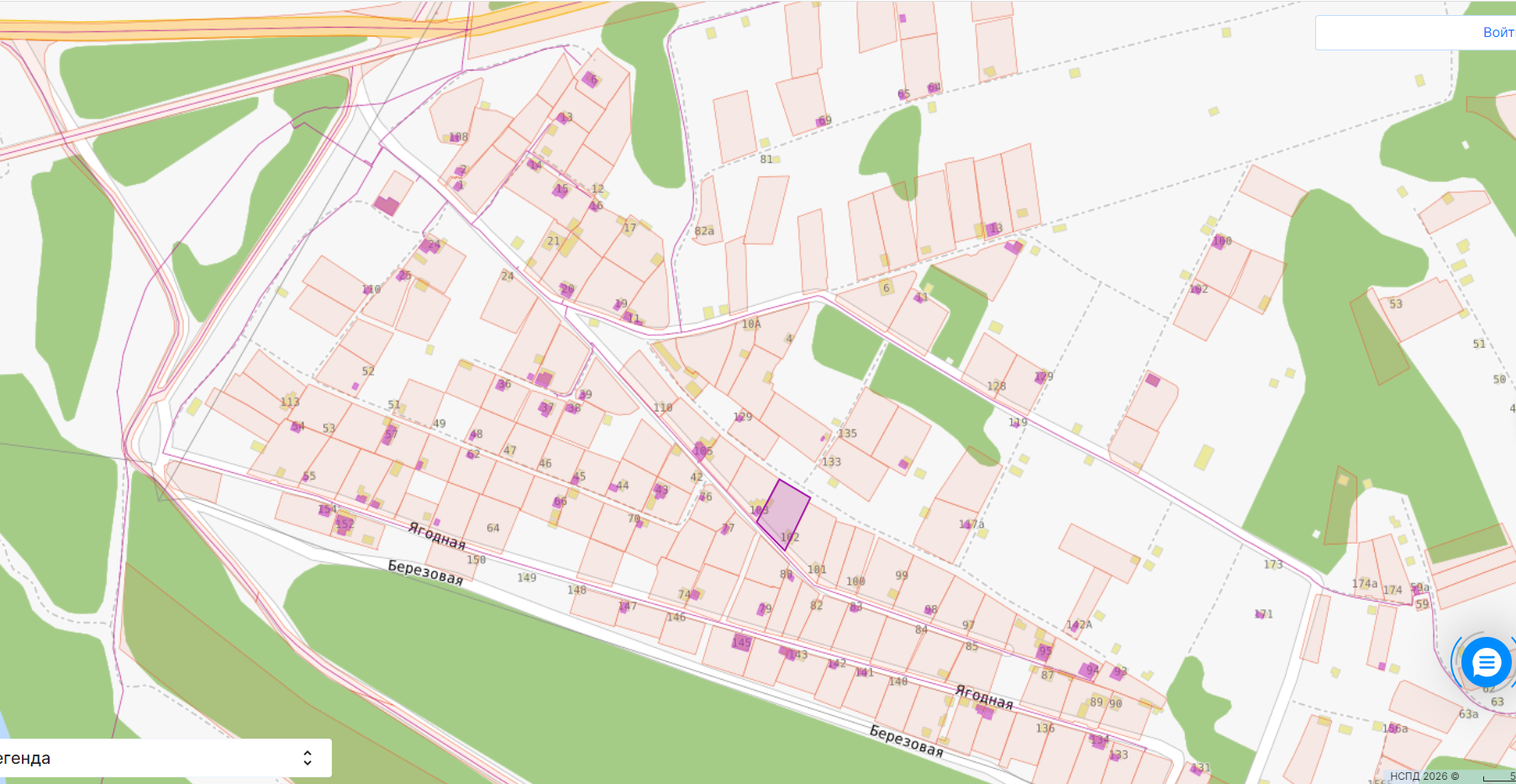The height and width of the screenshot is (784, 1516).
Task: Click parcel 117a label
Action: (x=971, y=524)
